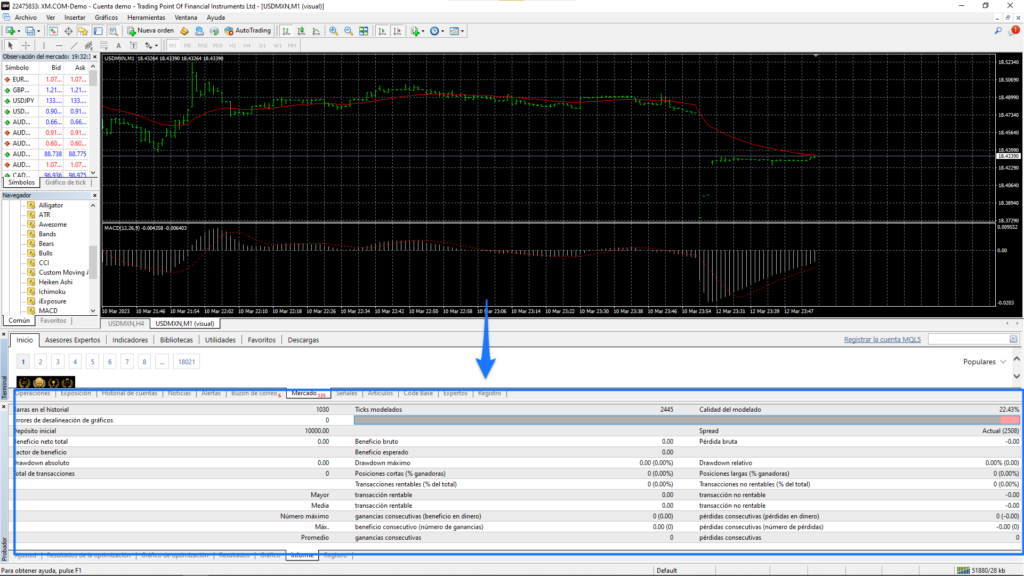Switch to Favoritos tab in Navigator
1024x576 pixels.
click(x=53, y=321)
